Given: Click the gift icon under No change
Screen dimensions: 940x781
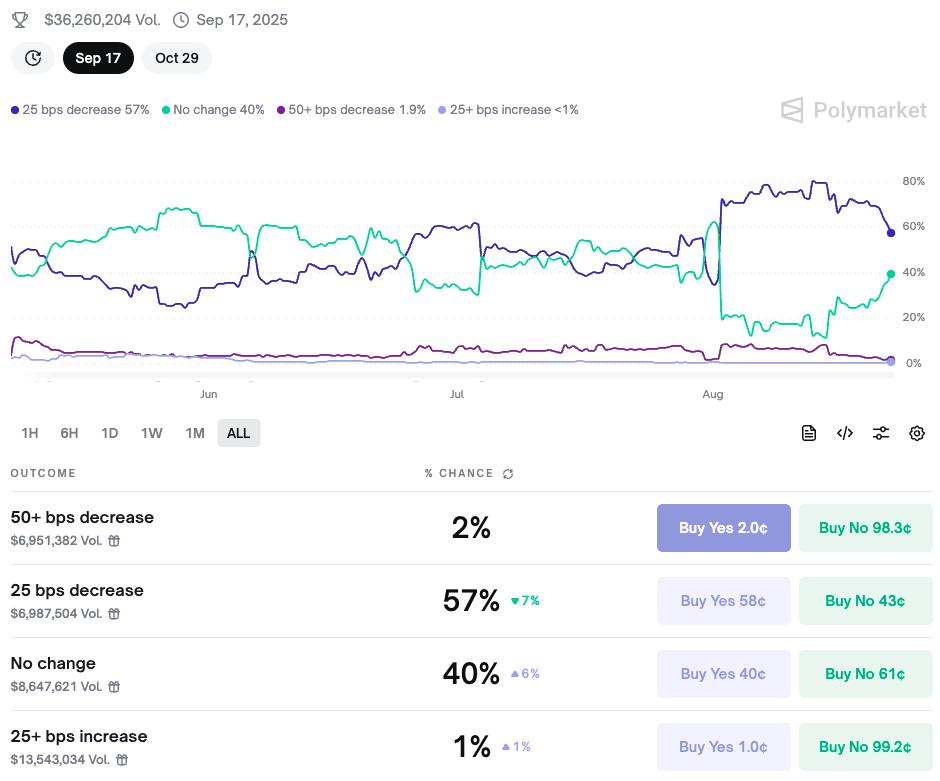Looking at the screenshot, I should [x=114, y=687].
